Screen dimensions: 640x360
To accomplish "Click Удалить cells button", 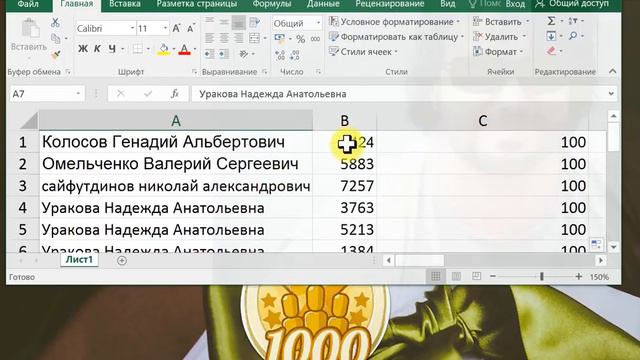I will point(500,37).
